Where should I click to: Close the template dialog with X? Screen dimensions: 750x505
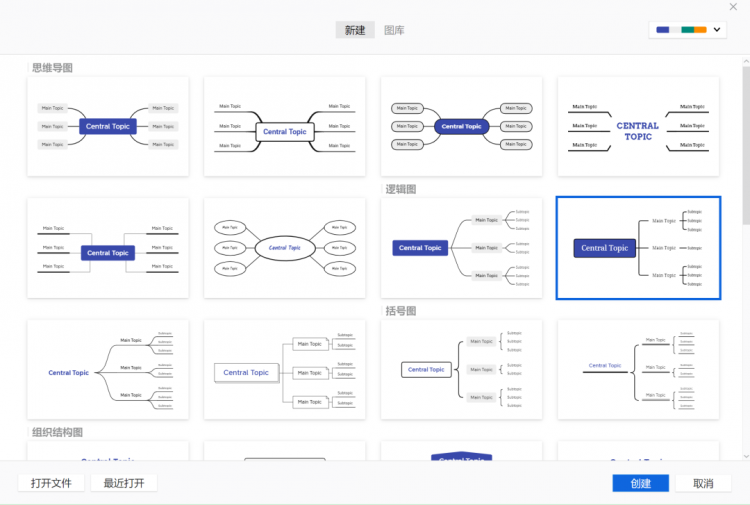733,7
